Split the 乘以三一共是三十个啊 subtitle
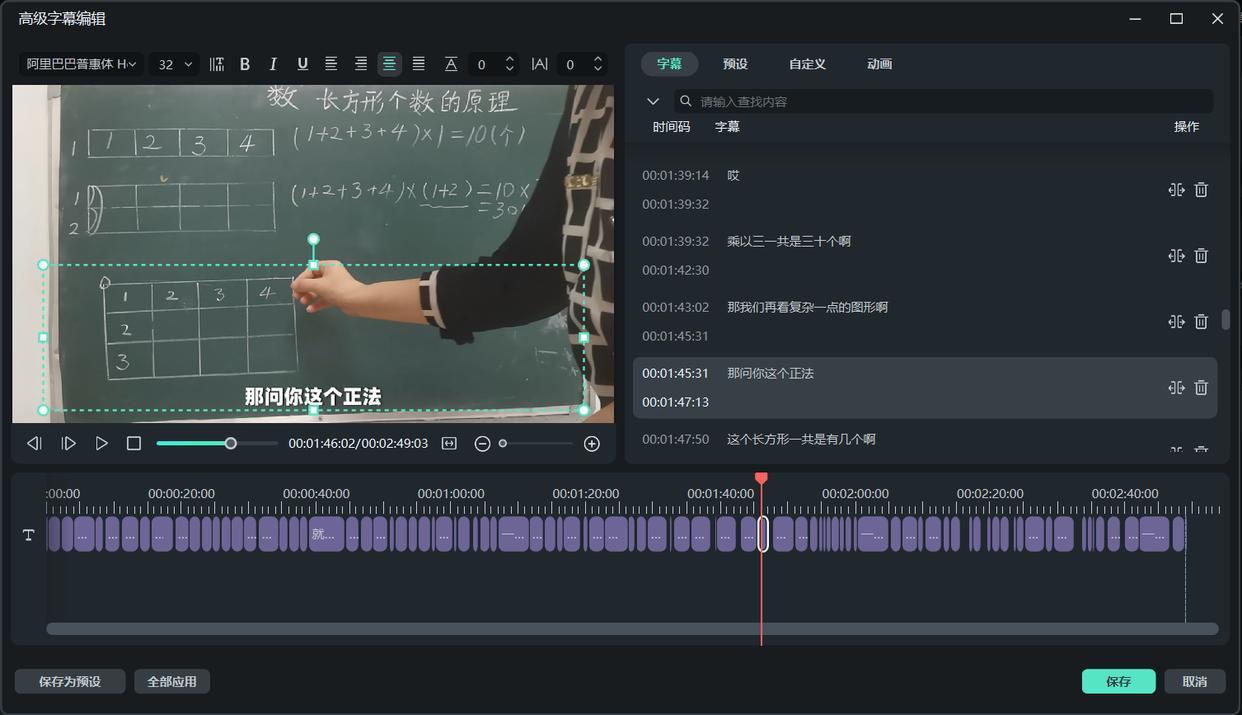 click(x=1176, y=256)
